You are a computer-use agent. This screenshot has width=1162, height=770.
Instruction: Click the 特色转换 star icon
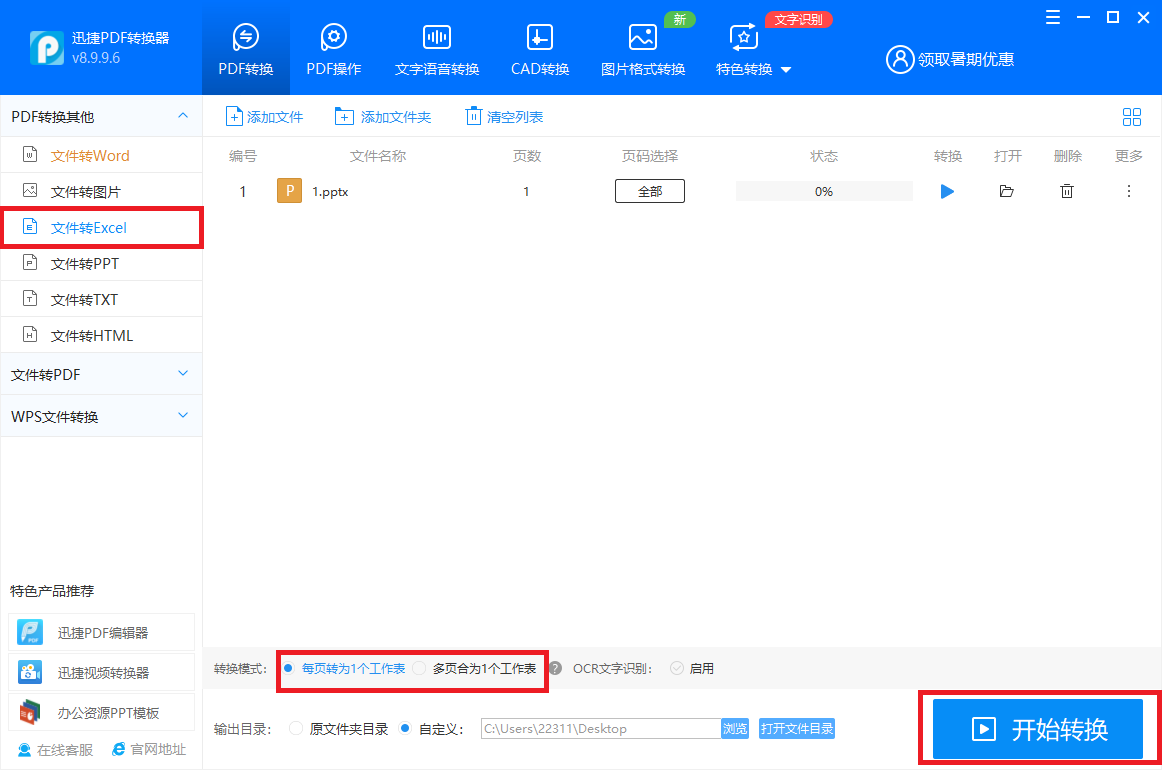[x=743, y=37]
